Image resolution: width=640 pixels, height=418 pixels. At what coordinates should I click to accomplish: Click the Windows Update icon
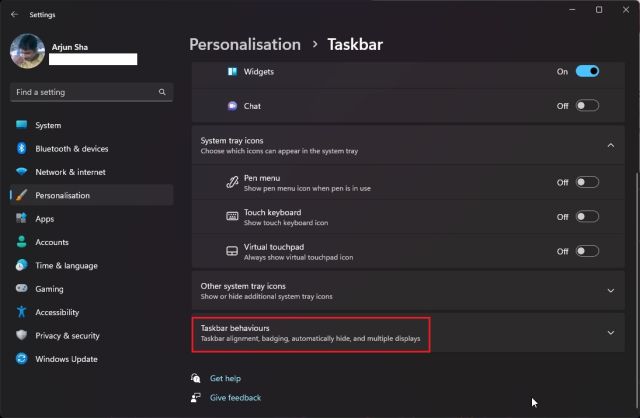pyautogui.click(x=21, y=359)
